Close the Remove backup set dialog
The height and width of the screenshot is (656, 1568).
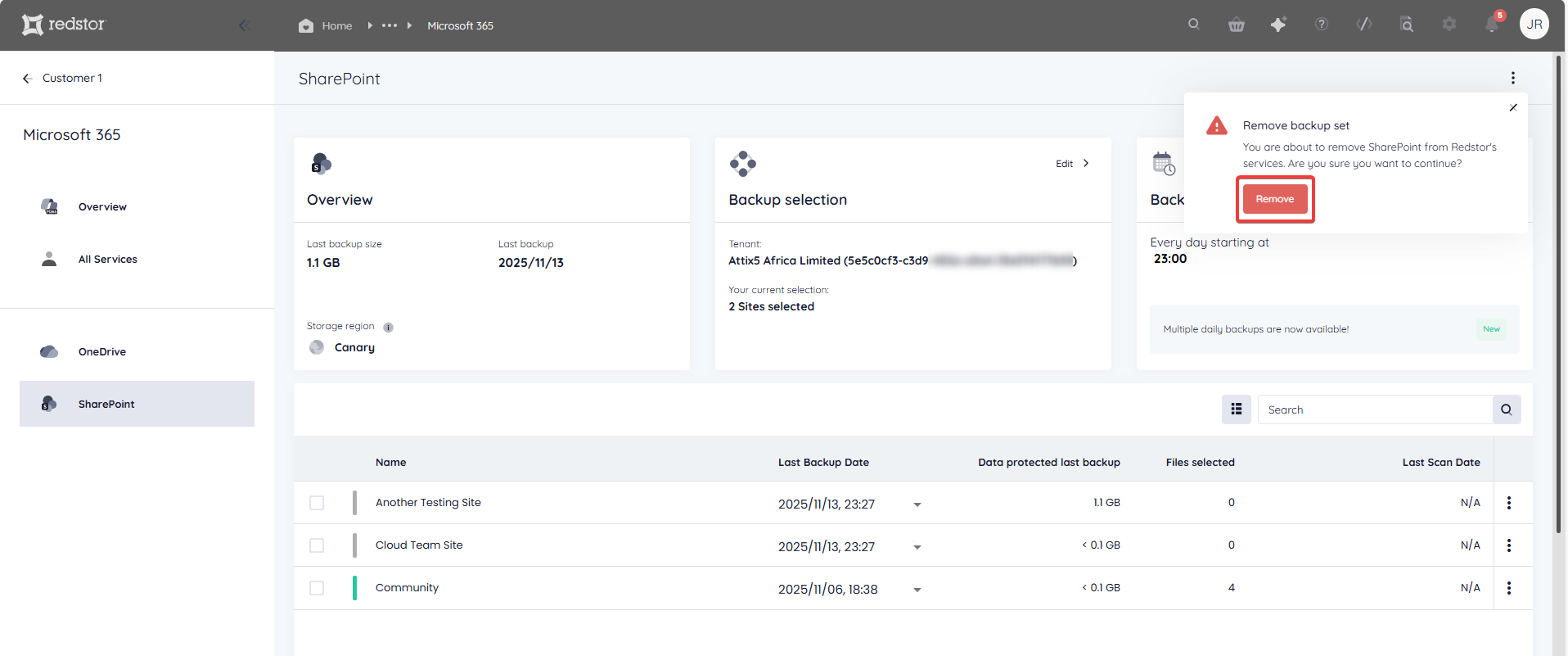[1513, 107]
